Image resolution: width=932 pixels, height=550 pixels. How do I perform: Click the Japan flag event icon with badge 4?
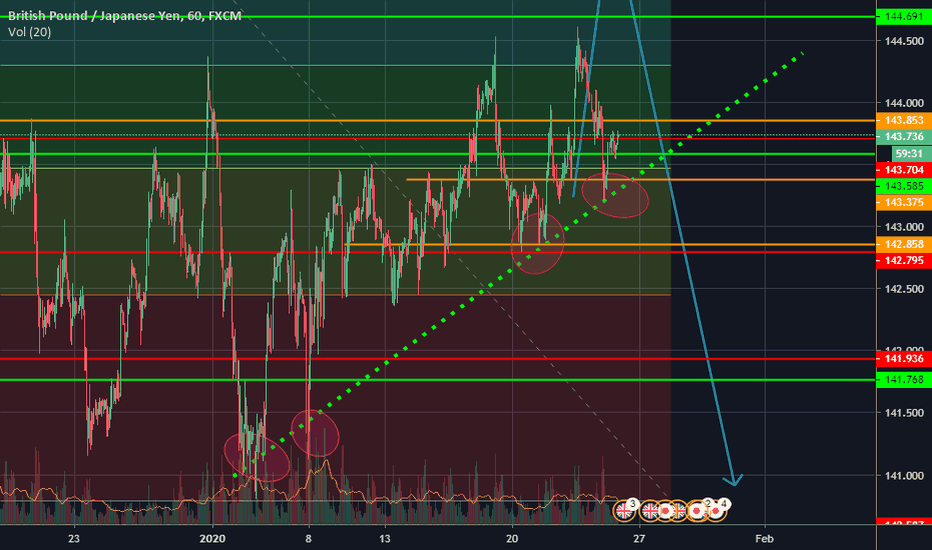pos(718,510)
